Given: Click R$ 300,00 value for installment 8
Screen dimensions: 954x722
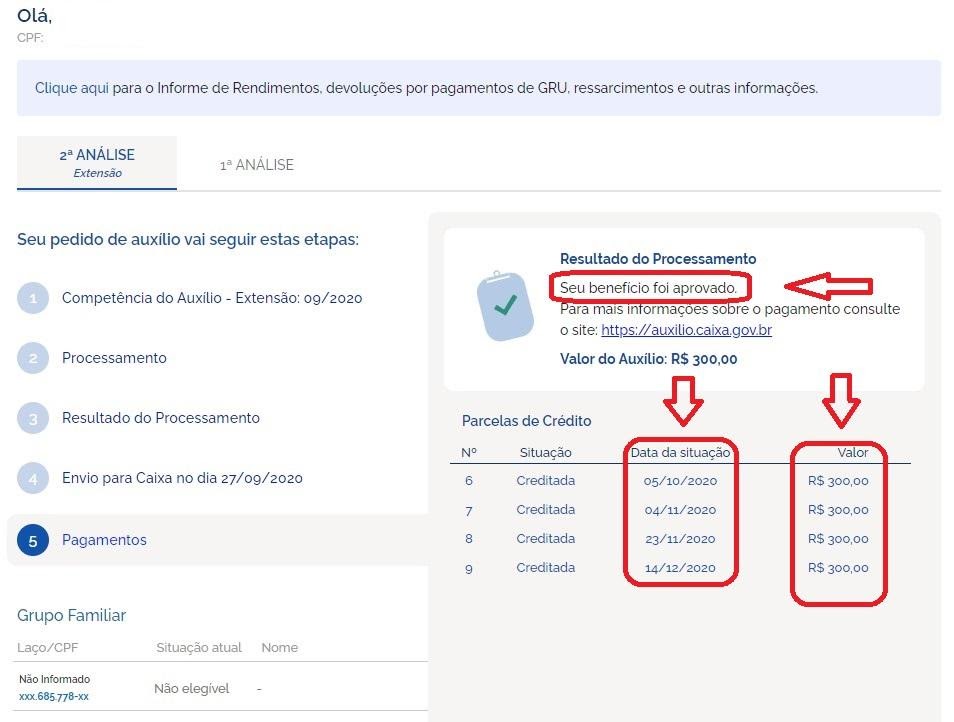Looking at the screenshot, I should click(x=838, y=539).
